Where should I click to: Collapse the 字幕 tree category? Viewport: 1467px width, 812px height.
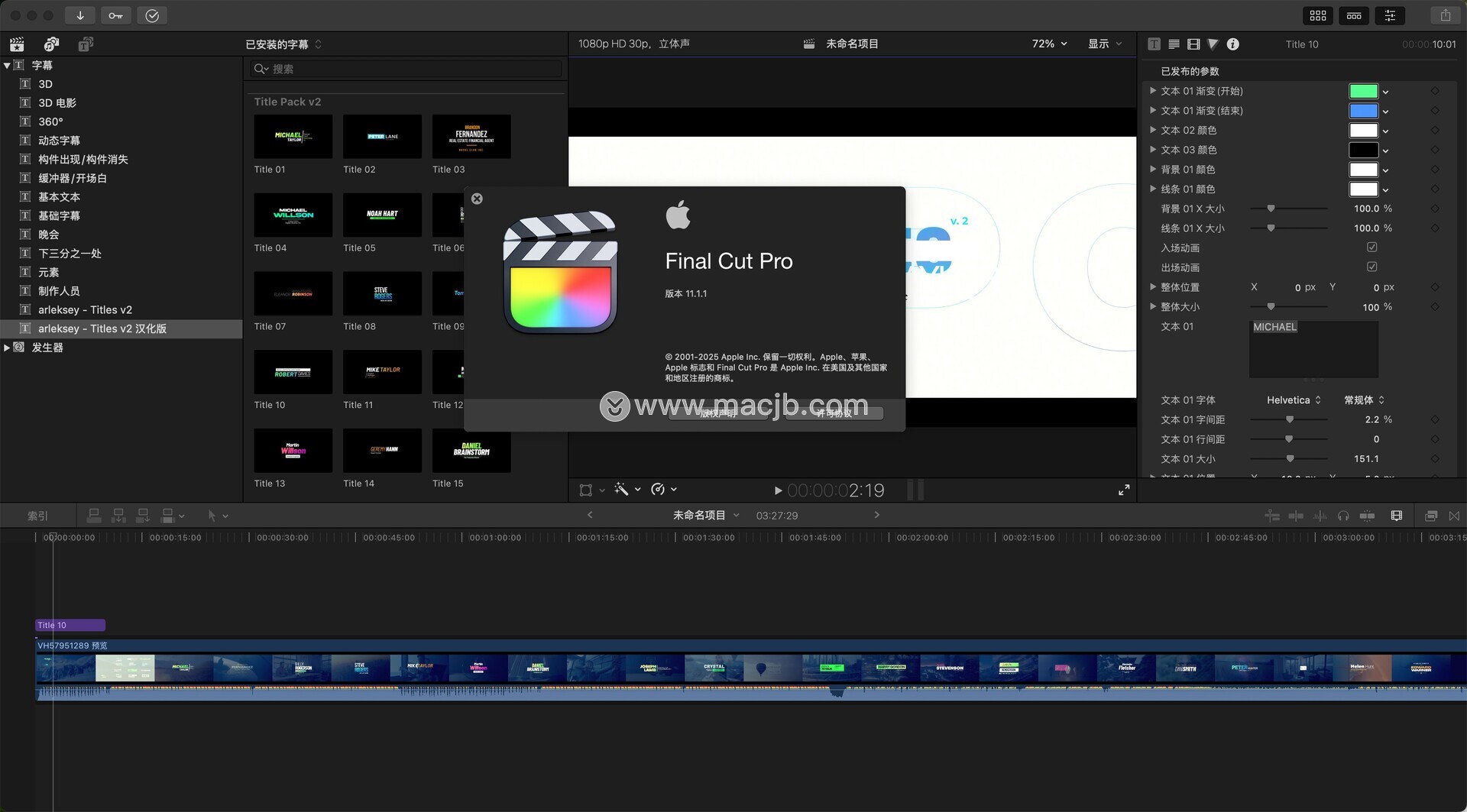[x=7, y=66]
